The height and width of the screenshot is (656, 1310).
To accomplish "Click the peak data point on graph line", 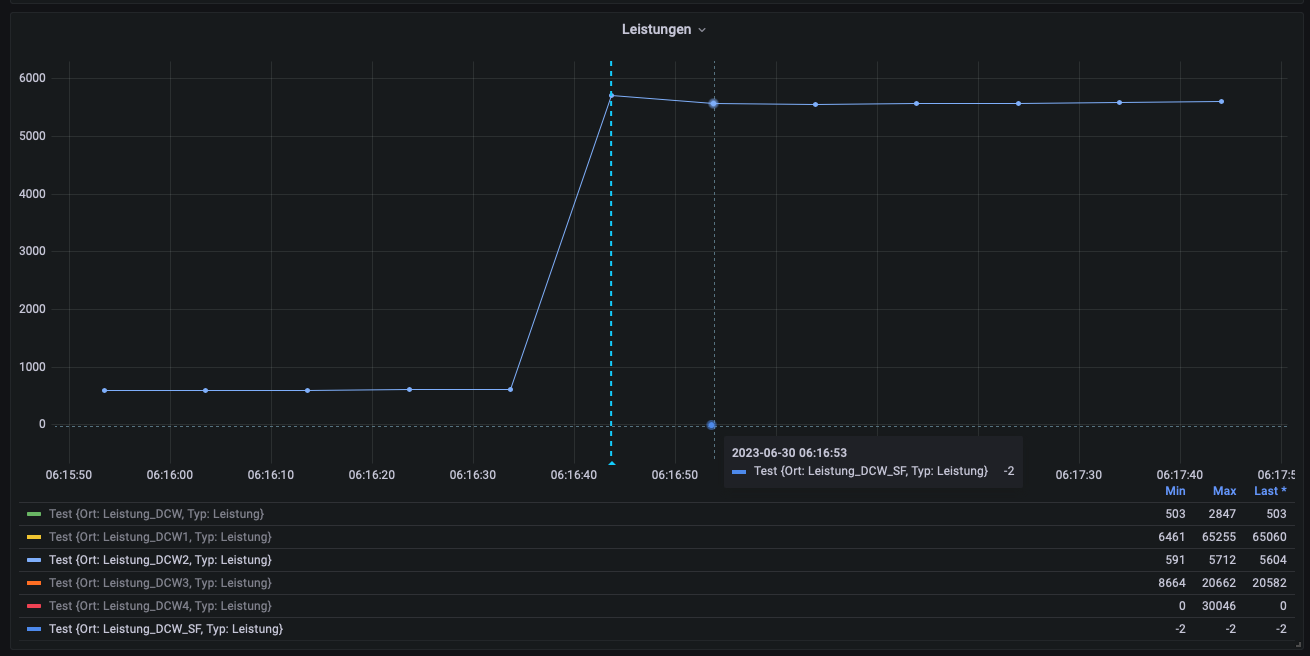I will [611, 96].
